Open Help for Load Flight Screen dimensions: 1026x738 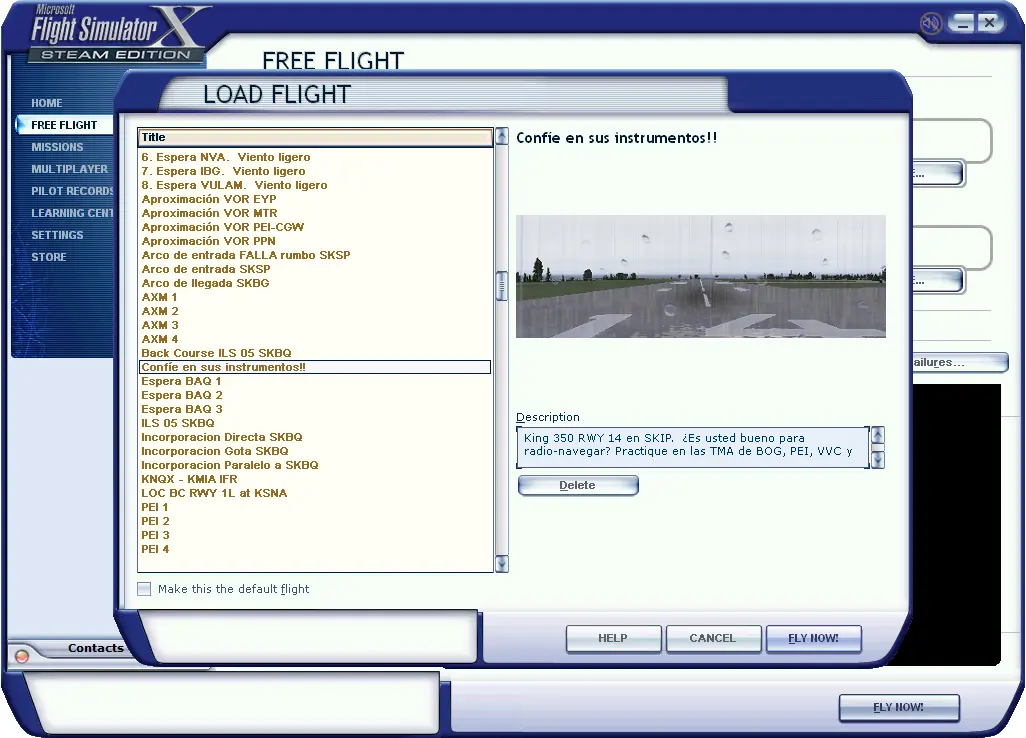(x=613, y=638)
